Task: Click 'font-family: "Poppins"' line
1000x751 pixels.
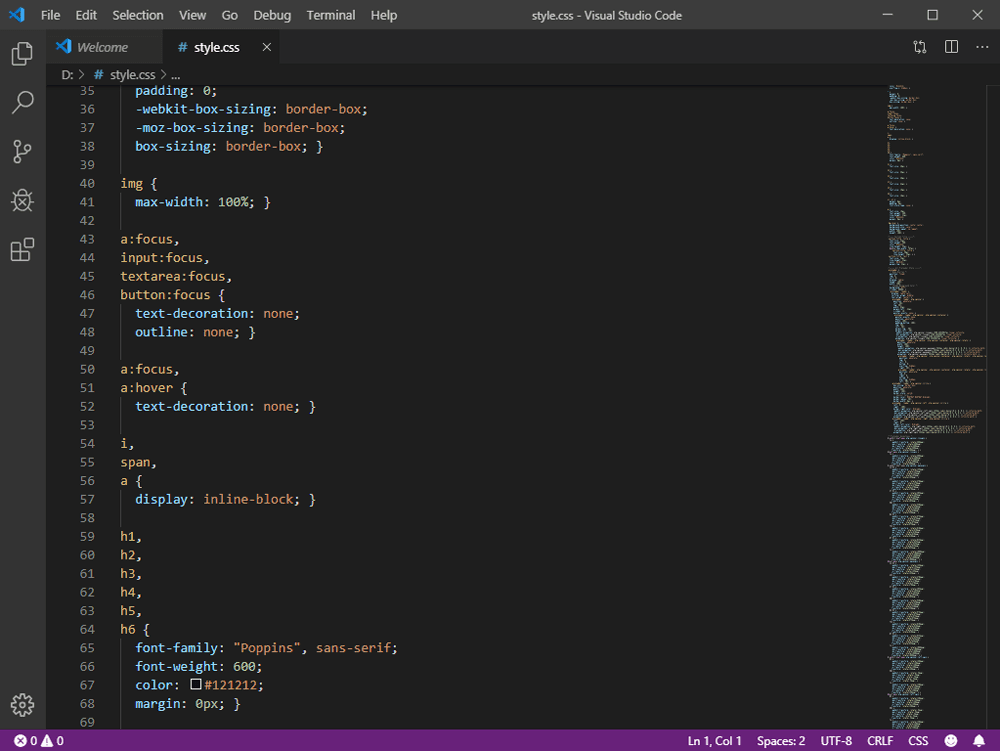Action: tap(267, 648)
